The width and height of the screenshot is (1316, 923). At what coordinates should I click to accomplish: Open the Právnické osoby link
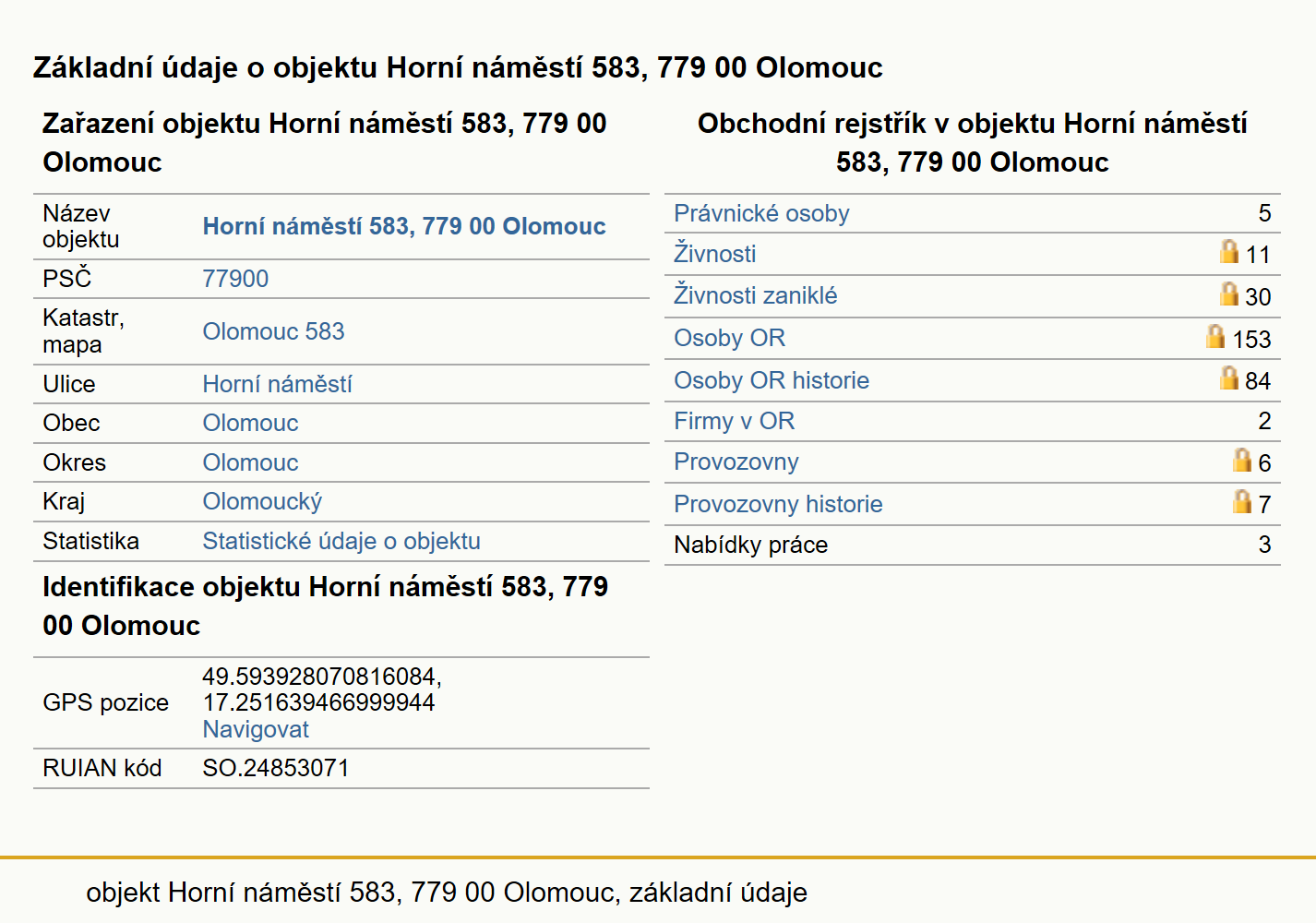[761, 213]
